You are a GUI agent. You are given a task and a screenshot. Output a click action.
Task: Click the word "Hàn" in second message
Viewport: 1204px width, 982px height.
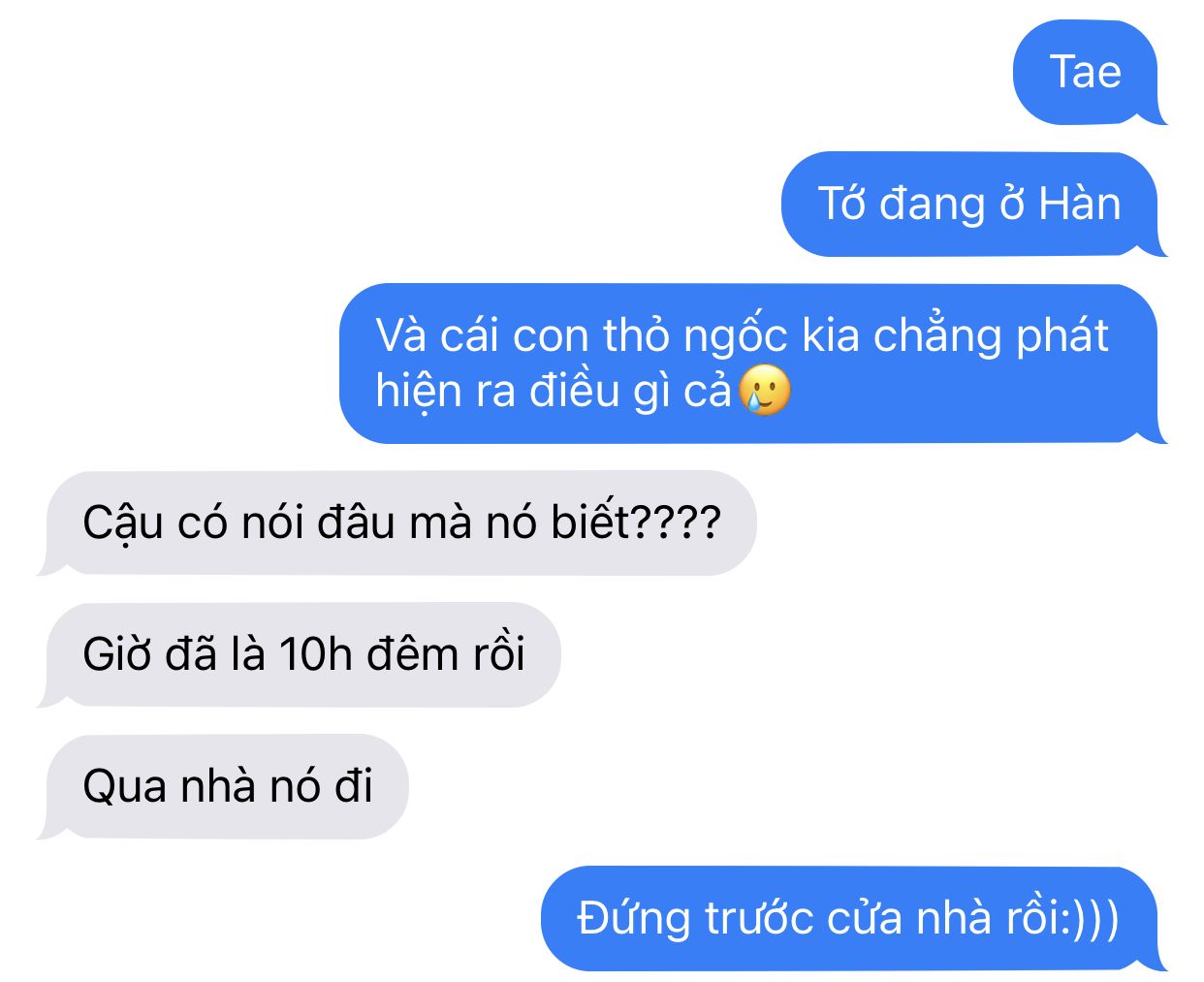(x=1080, y=204)
